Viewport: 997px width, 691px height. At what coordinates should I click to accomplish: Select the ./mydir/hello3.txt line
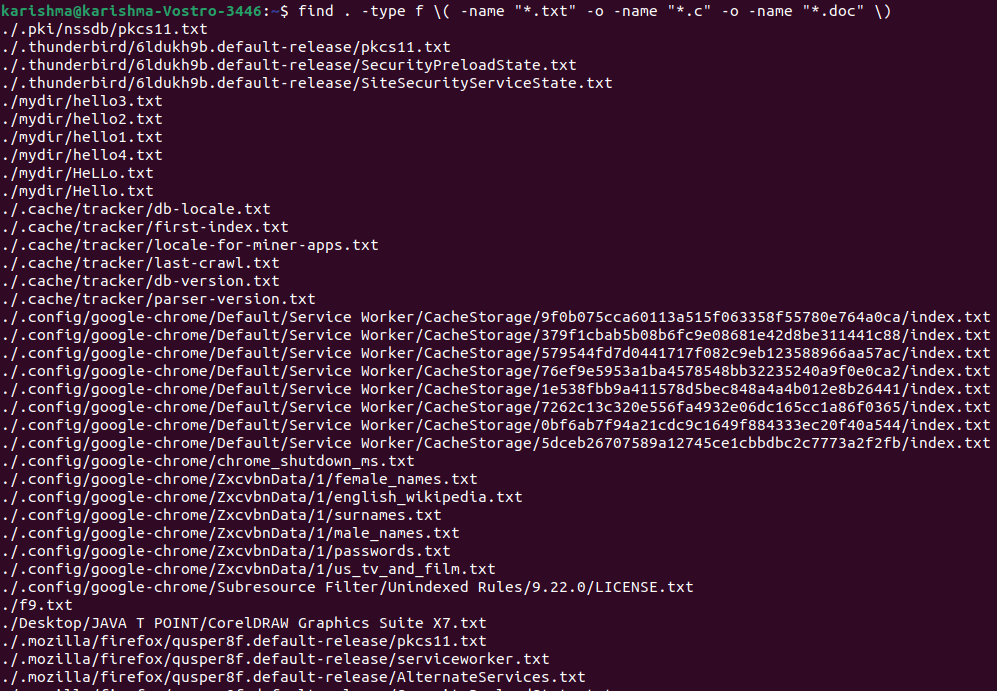tap(81, 101)
